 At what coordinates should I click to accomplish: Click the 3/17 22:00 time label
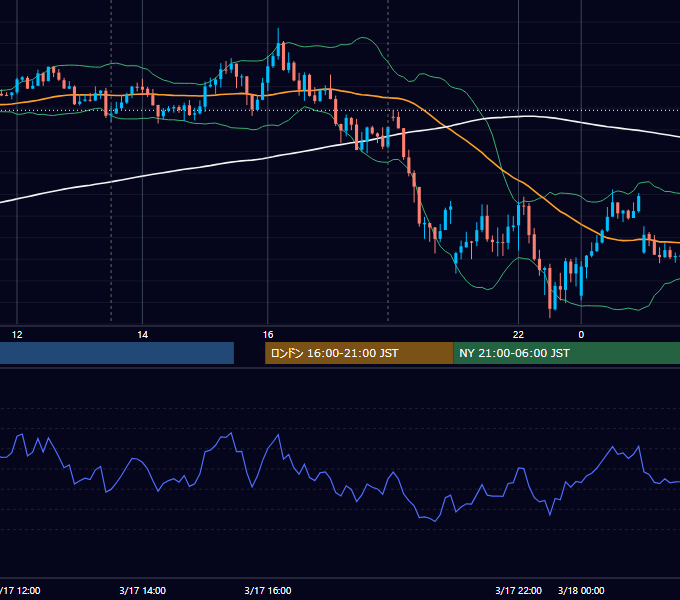[518, 590]
